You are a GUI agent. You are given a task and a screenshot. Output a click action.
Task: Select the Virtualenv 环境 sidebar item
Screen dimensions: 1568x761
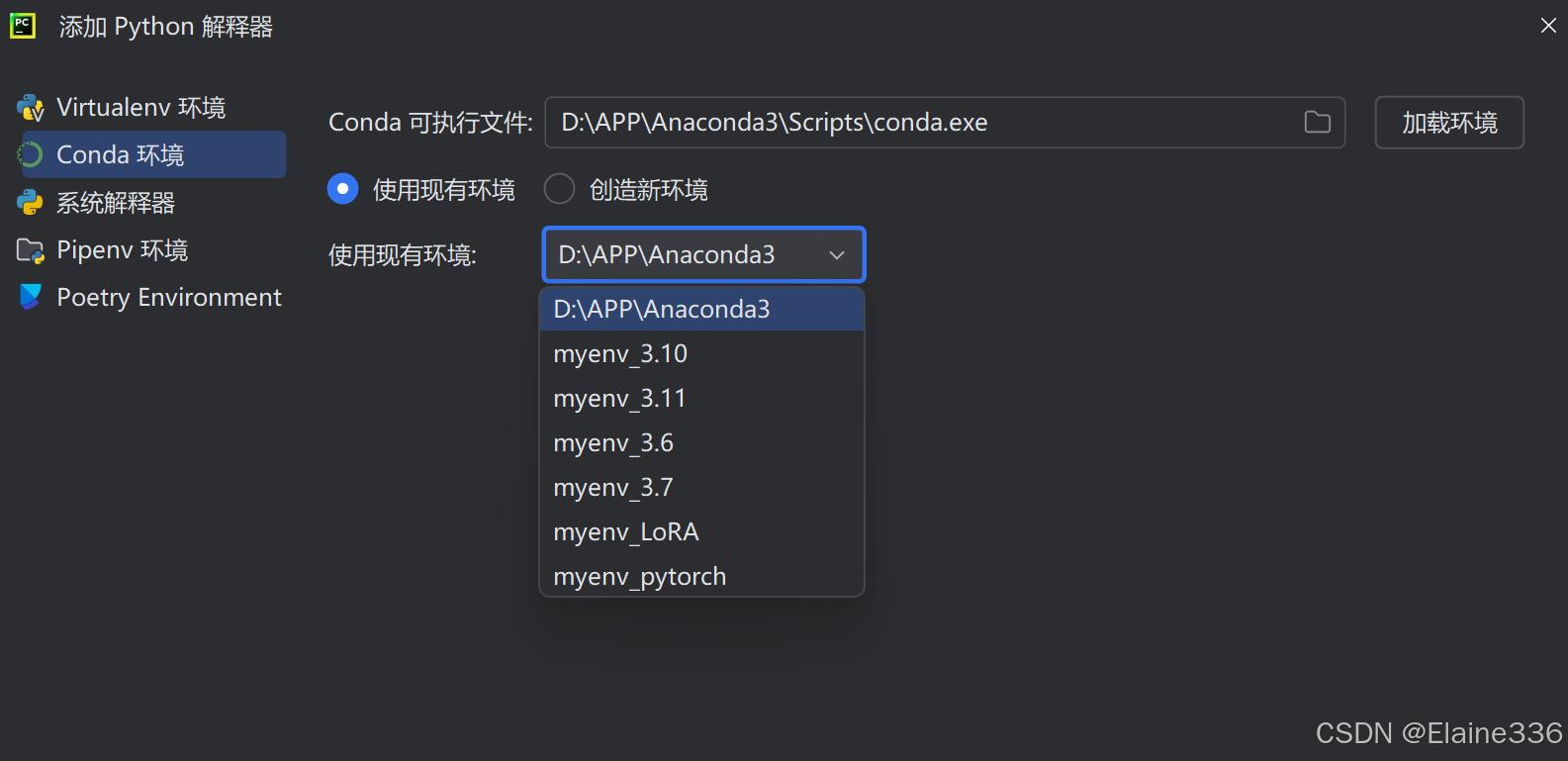[x=151, y=108]
